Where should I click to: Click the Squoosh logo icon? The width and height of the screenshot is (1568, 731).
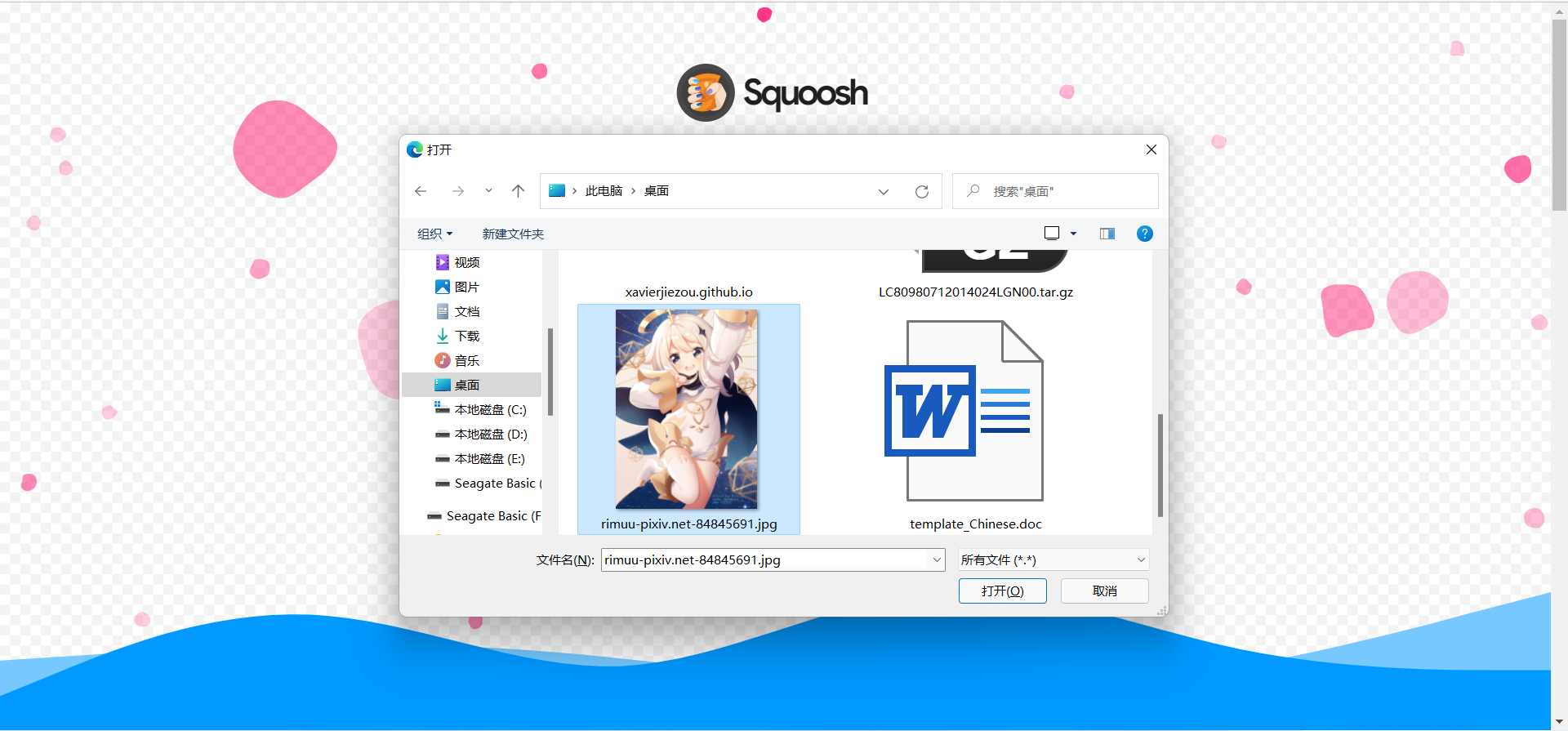[706, 93]
